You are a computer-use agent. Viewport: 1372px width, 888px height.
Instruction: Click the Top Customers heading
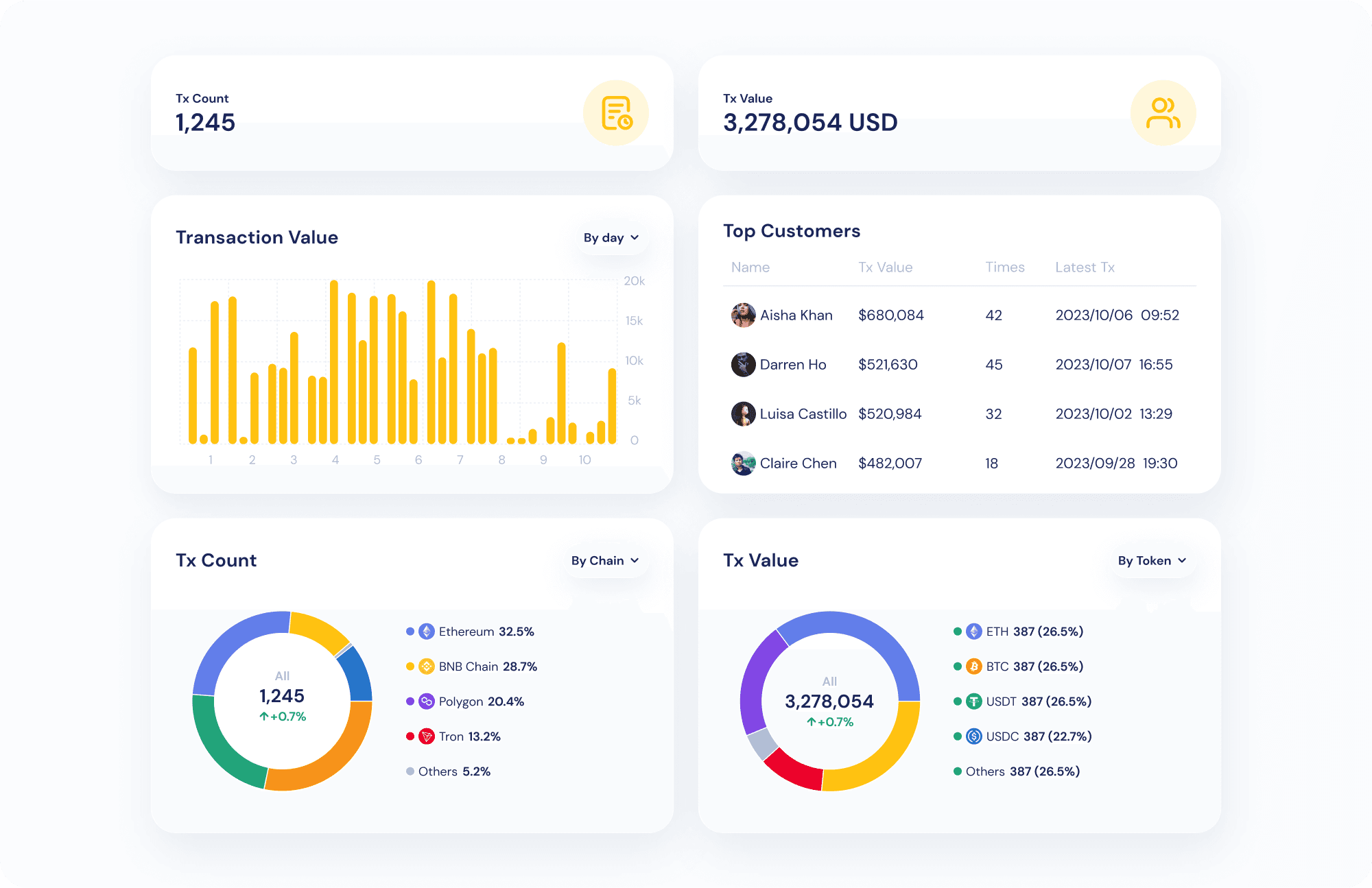(792, 231)
